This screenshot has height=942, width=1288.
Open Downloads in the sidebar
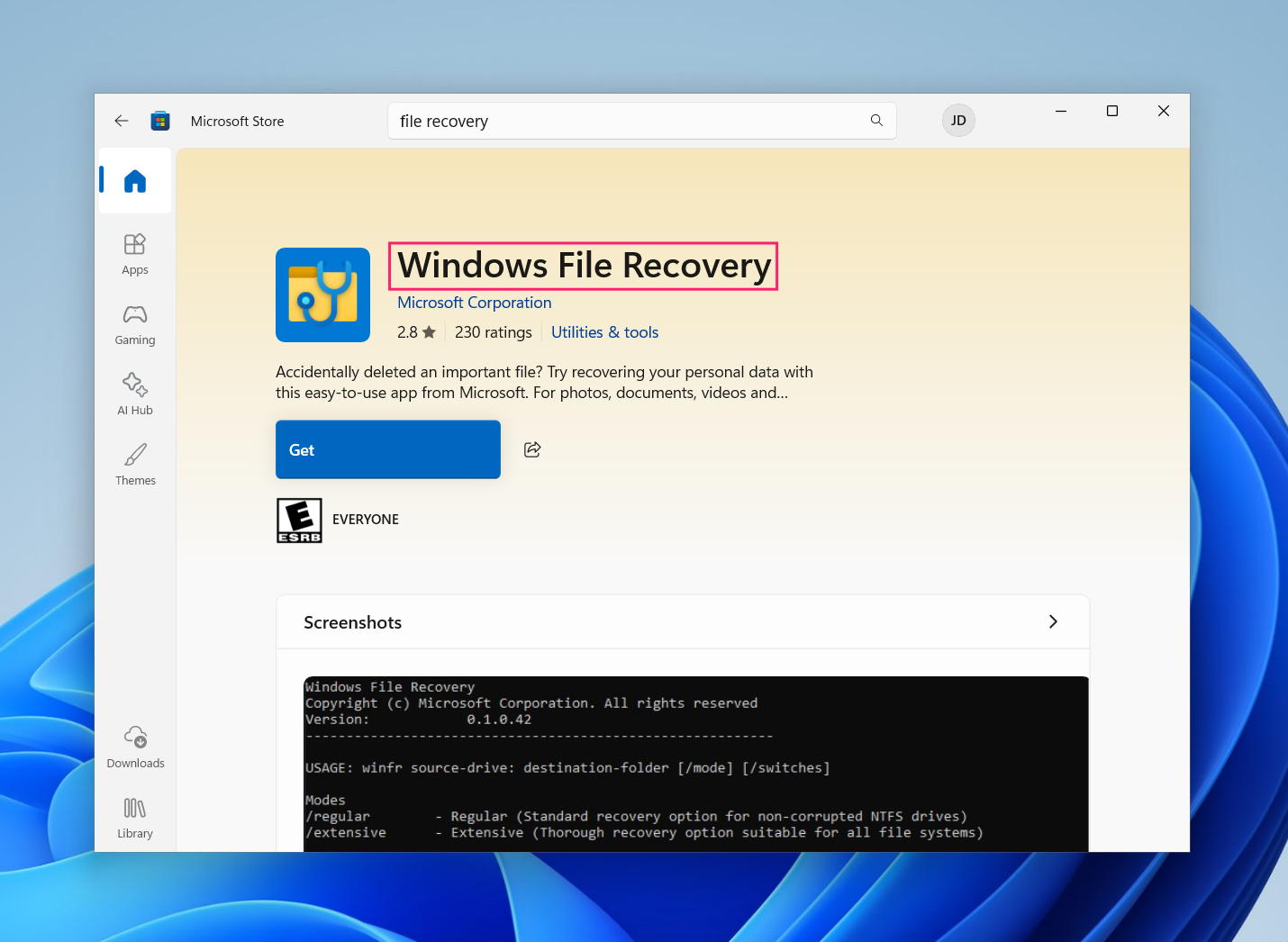135,747
